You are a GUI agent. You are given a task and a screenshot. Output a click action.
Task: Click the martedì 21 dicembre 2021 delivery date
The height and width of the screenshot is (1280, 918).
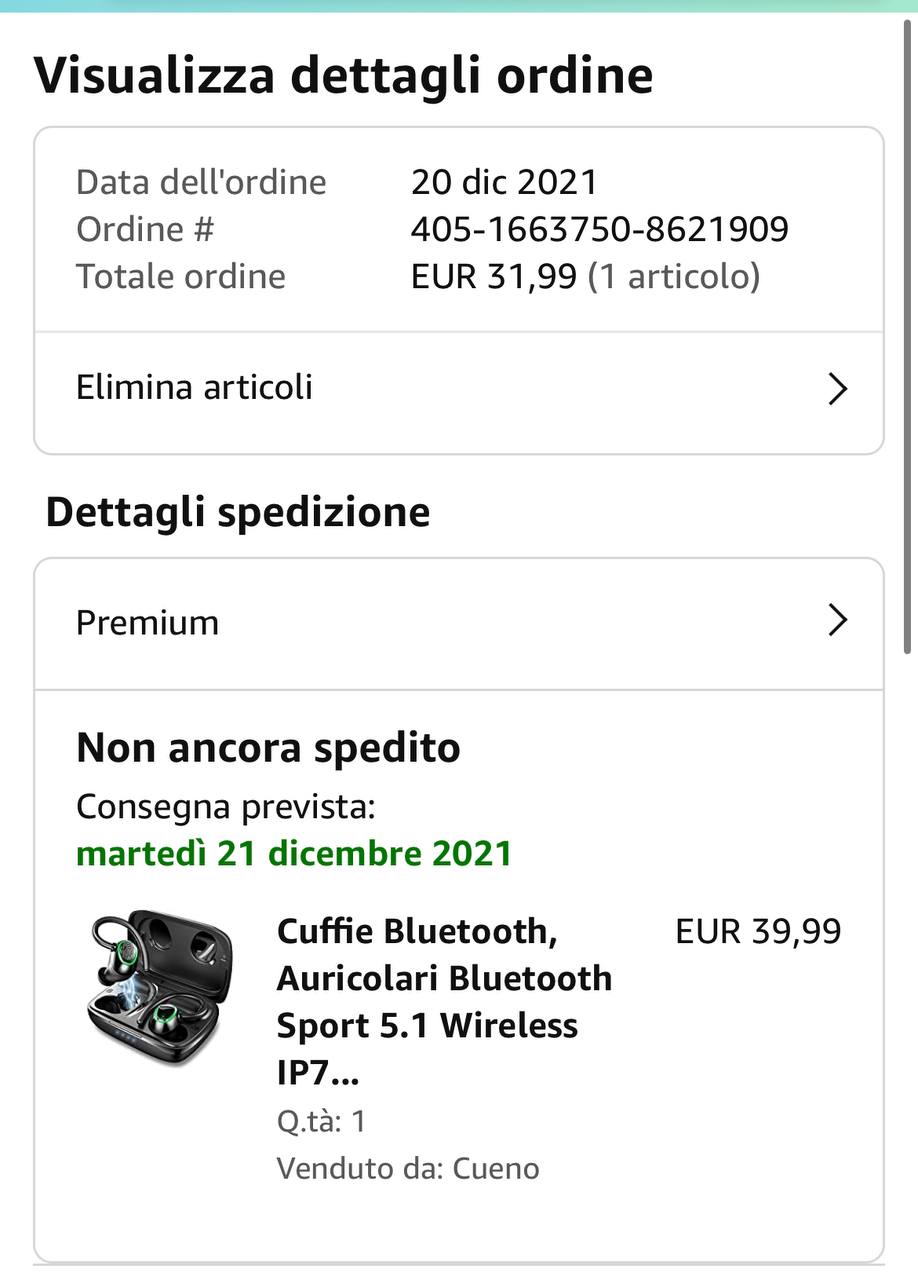(x=294, y=854)
